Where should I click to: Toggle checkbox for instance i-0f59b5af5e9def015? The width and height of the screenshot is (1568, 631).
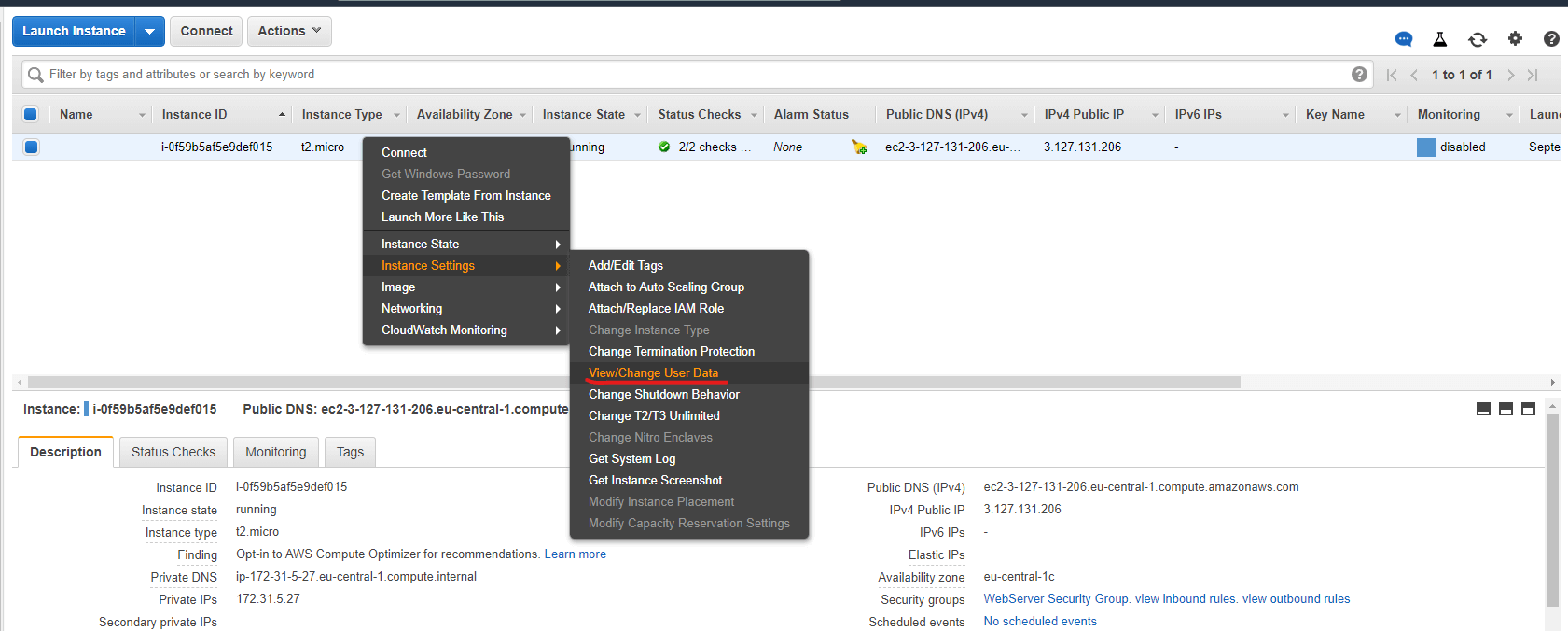coord(32,147)
